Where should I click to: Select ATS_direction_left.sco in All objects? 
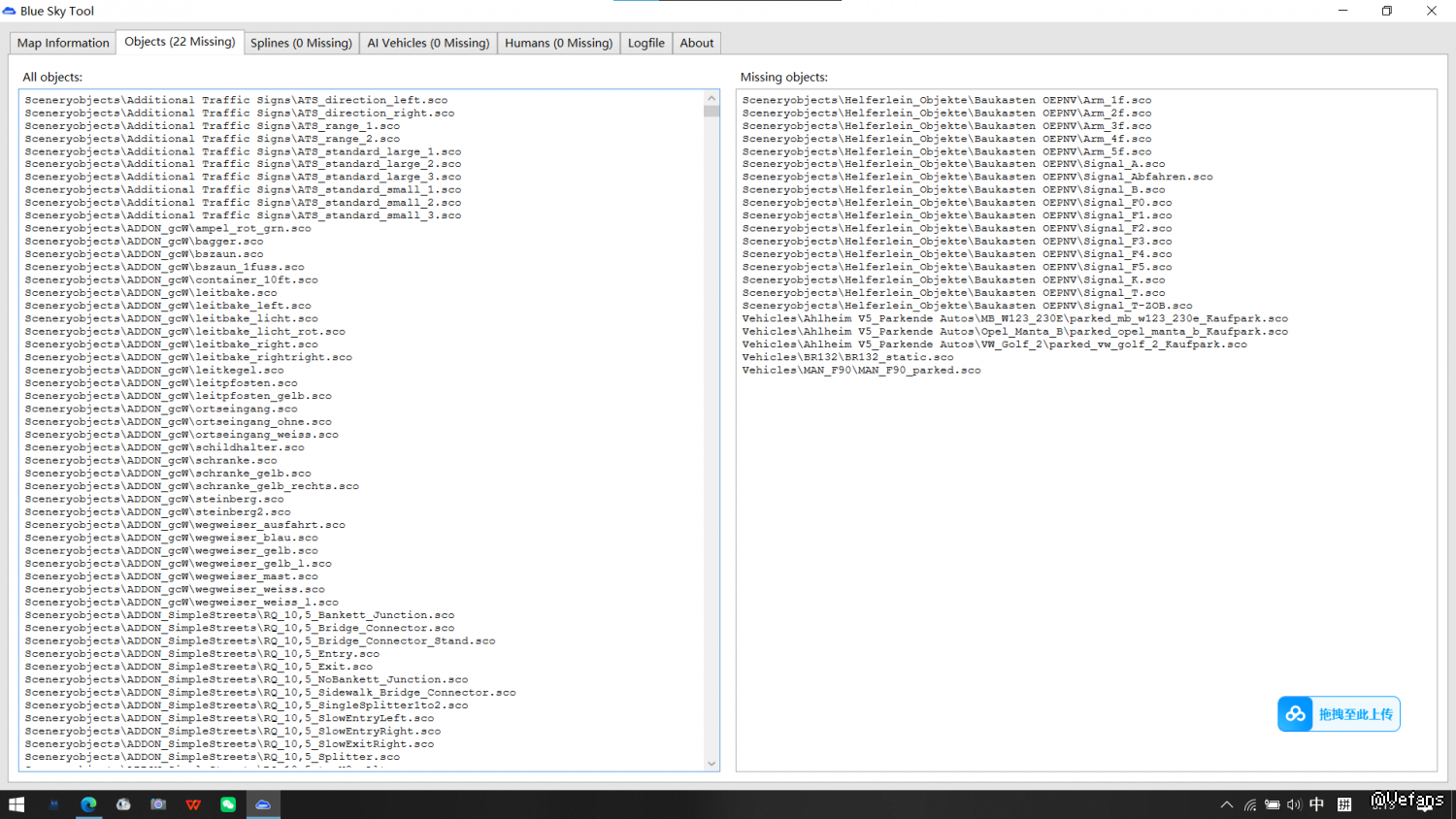(237, 100)
